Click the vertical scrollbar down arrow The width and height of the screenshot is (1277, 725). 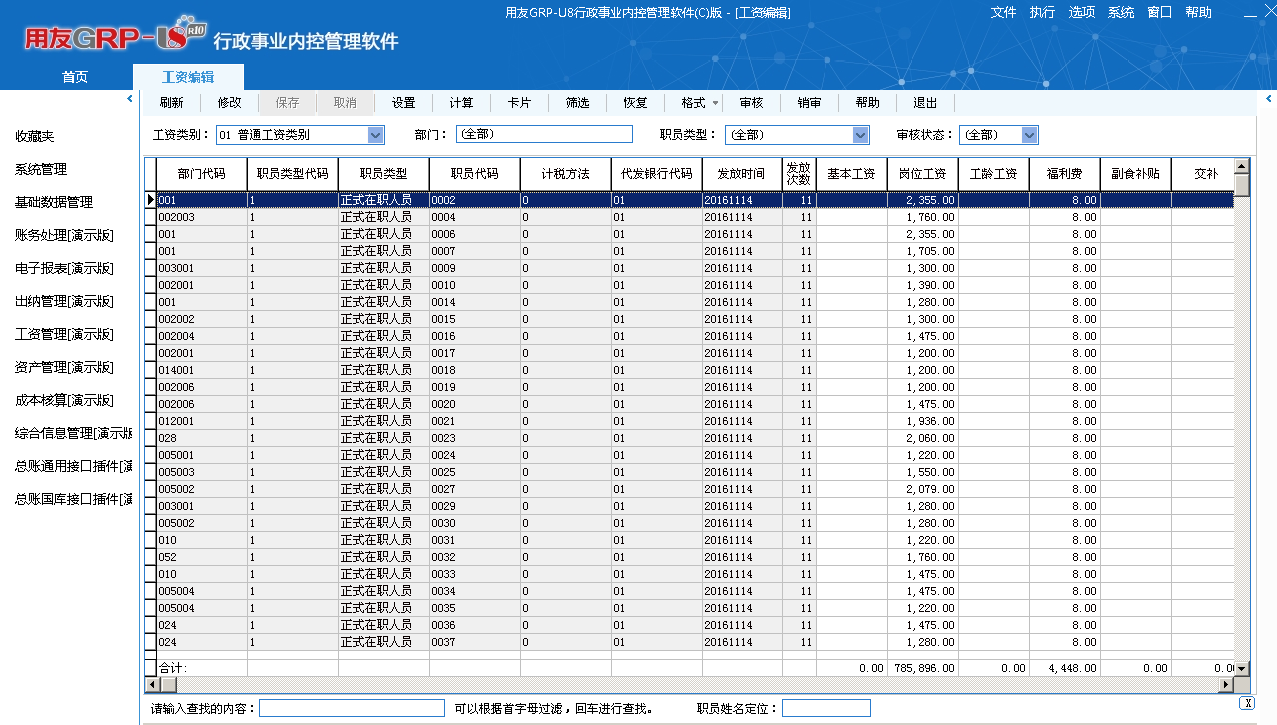click(x=1242, y=668)
